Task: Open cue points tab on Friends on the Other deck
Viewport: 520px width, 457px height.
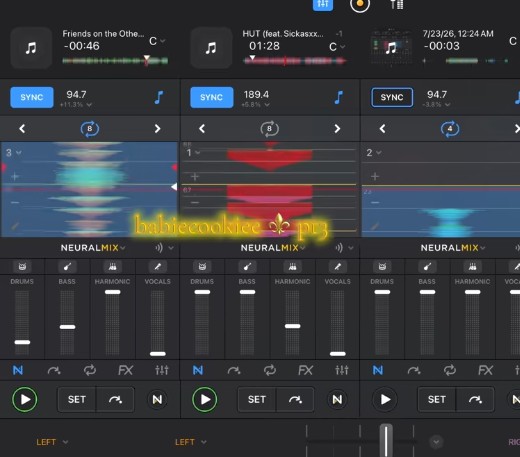Action: point(54,370)
